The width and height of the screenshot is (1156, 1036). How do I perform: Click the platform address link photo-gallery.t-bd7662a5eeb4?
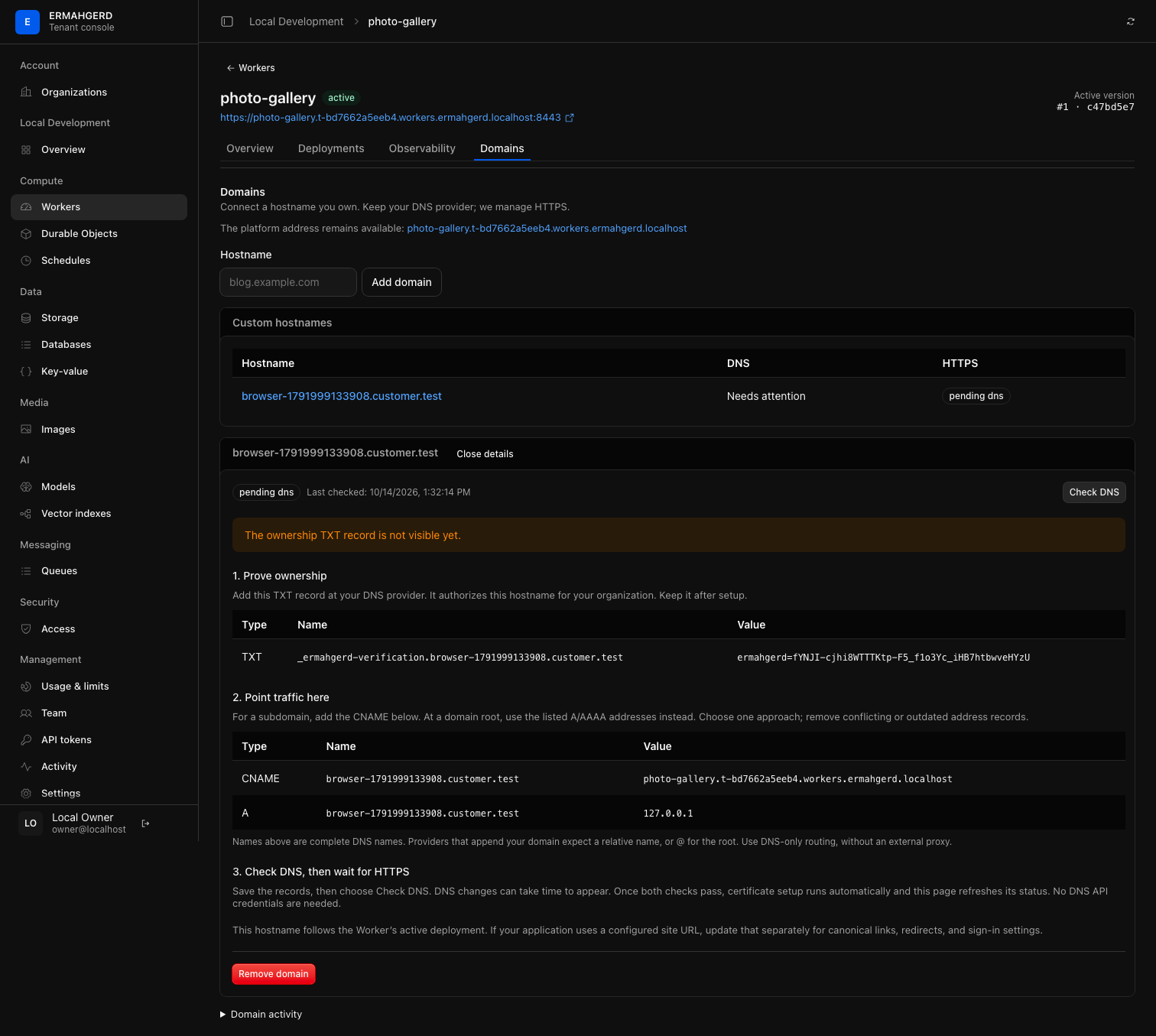(x=547, y=229)
